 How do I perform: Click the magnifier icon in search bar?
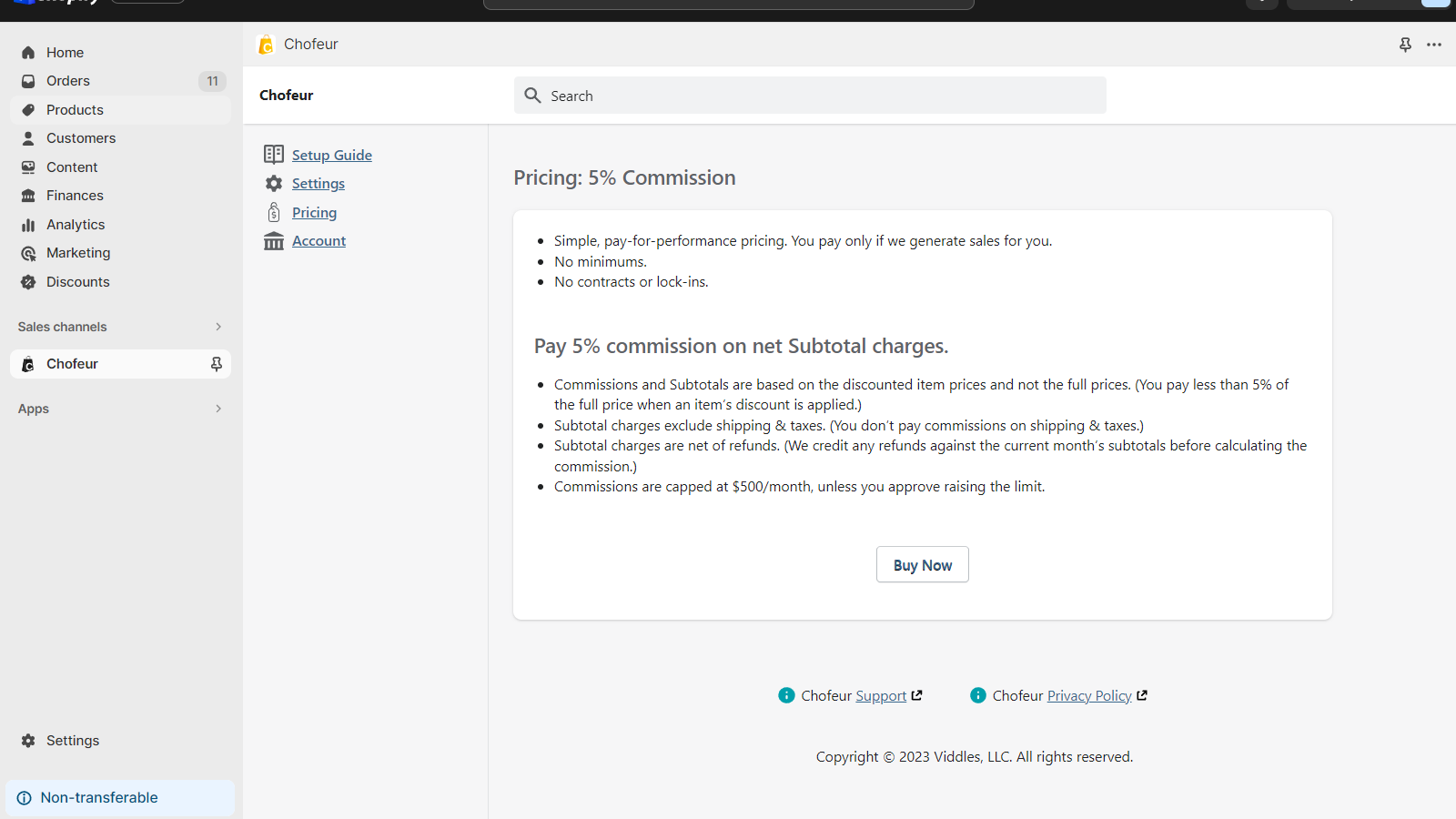click(x=533, y=96)
